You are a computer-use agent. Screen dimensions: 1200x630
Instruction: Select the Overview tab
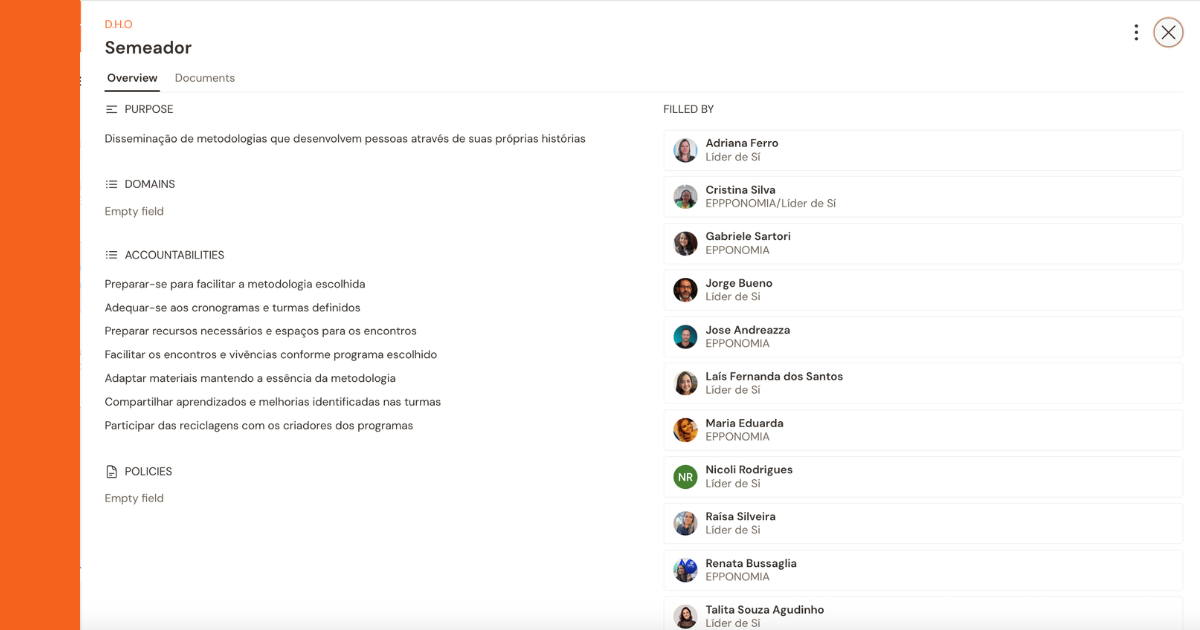pyautogui.click(x=132, y=78)
